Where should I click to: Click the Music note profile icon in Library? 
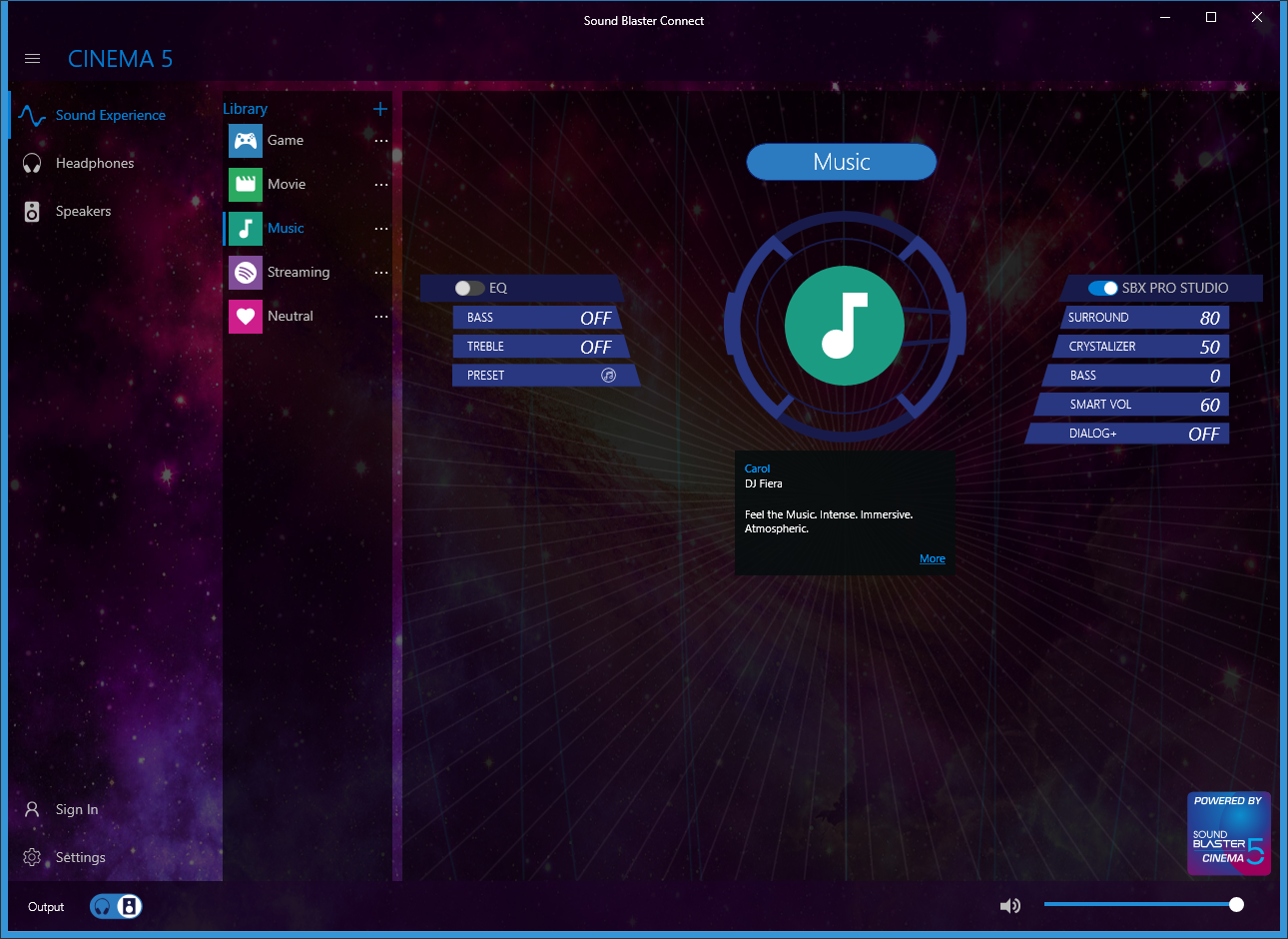(246, 229)
